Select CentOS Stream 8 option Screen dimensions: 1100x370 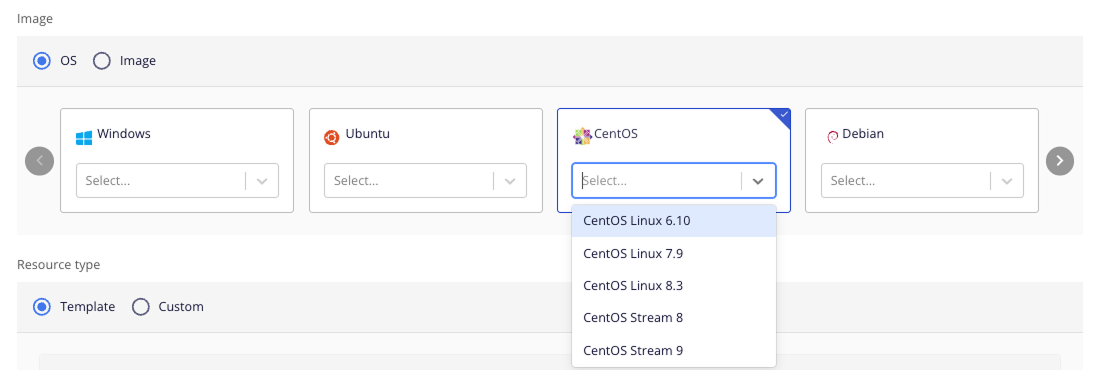(674, 317)
